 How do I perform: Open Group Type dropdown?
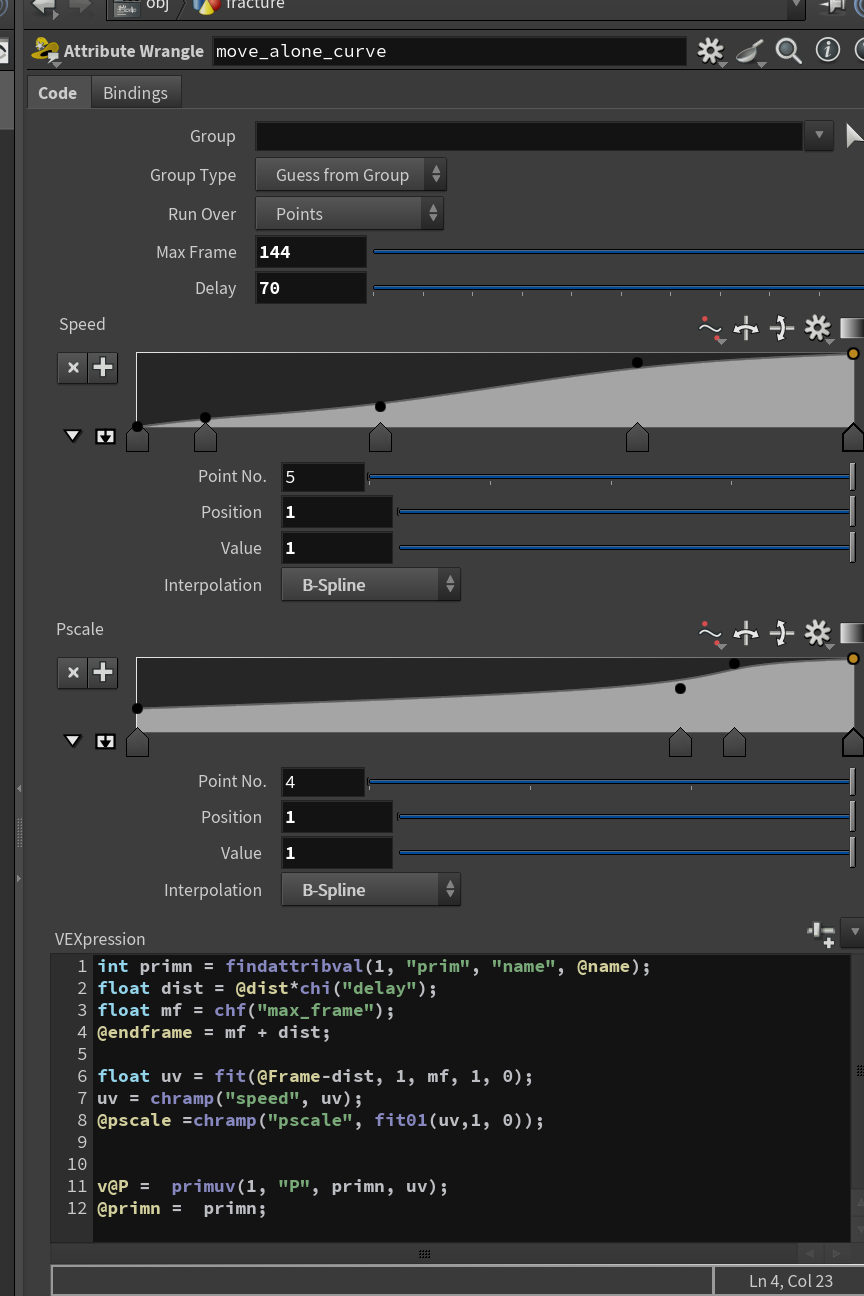tap(352, 175)
